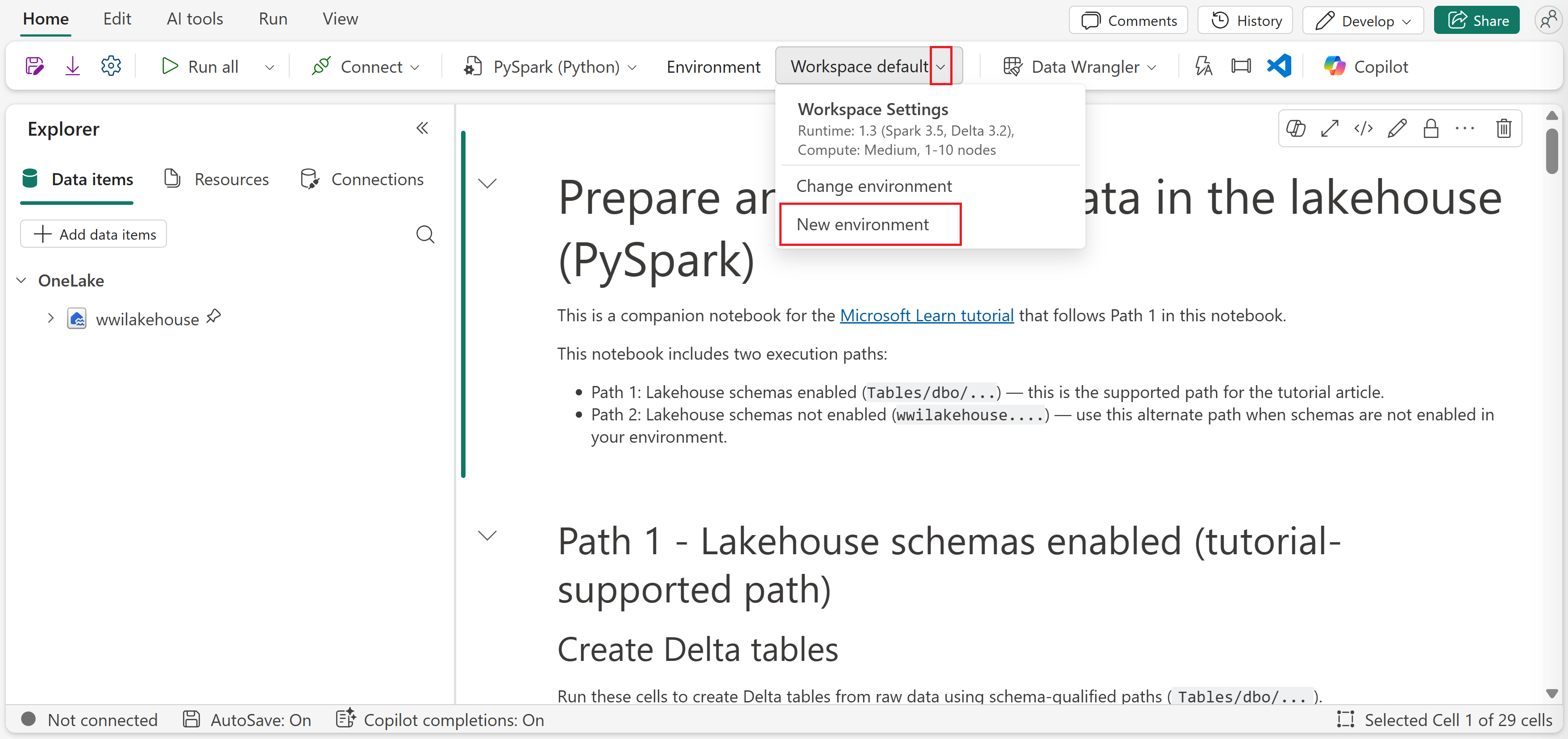Open version History

[x=1245, y=21]
